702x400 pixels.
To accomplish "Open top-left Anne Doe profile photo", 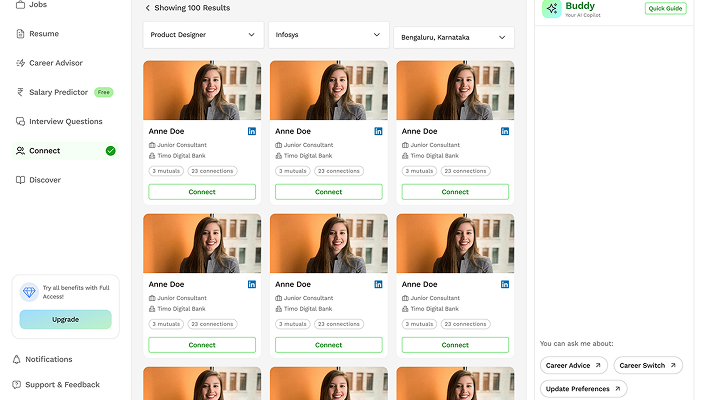I will 202,90.
